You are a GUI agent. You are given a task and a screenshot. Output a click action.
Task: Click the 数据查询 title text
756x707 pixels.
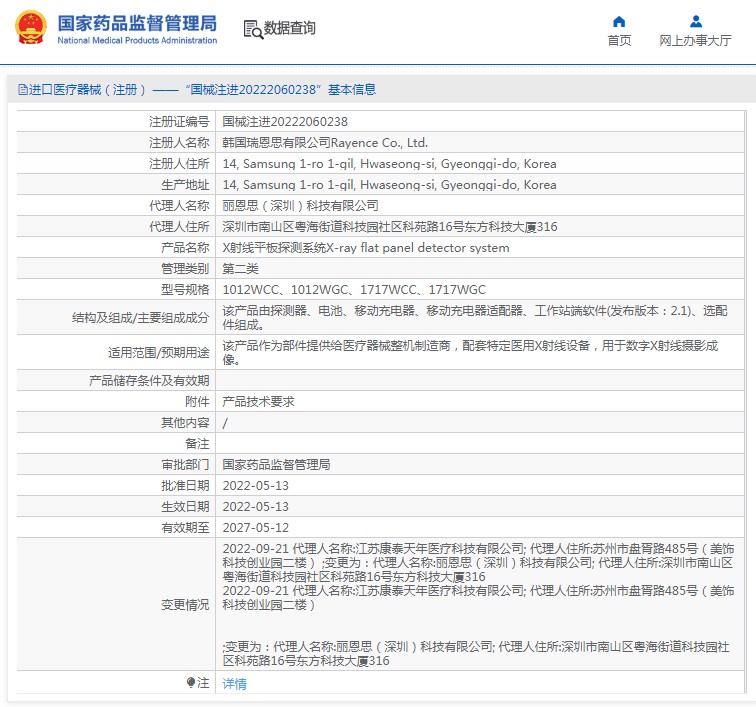290,28
